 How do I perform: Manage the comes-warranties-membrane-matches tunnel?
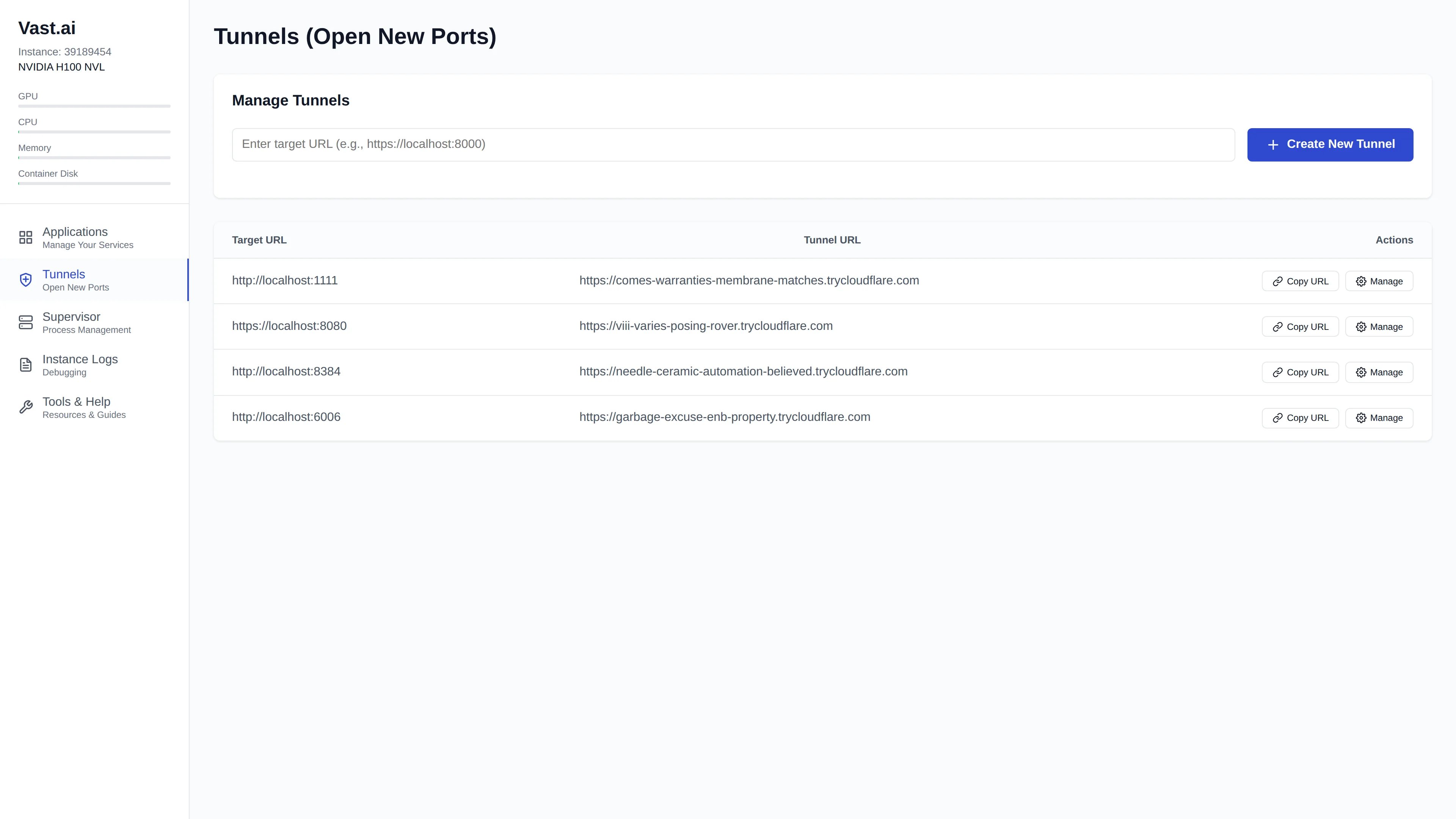(x=1379, y=281)
